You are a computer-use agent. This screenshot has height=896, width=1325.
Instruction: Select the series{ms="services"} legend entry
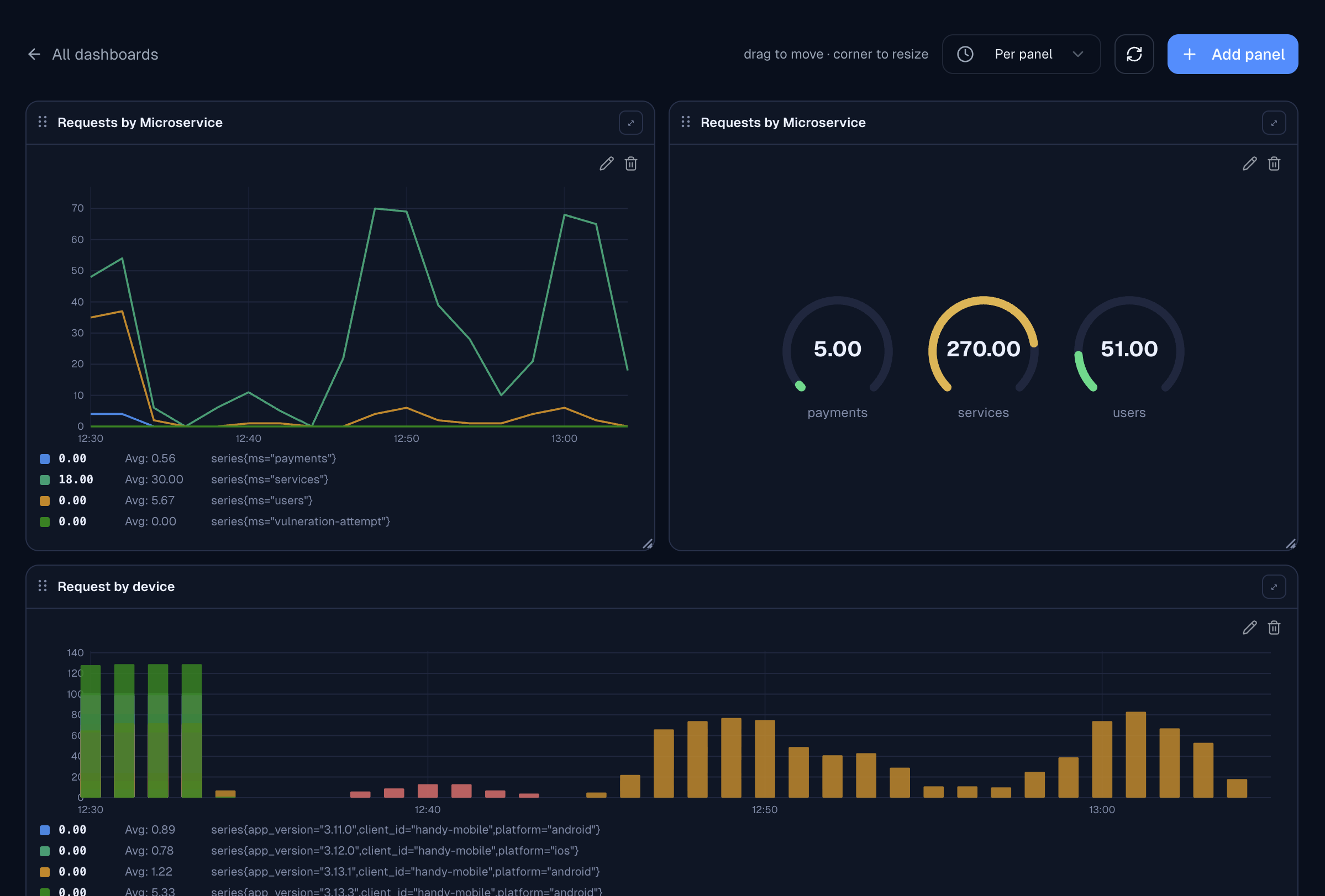pos(270,479)
